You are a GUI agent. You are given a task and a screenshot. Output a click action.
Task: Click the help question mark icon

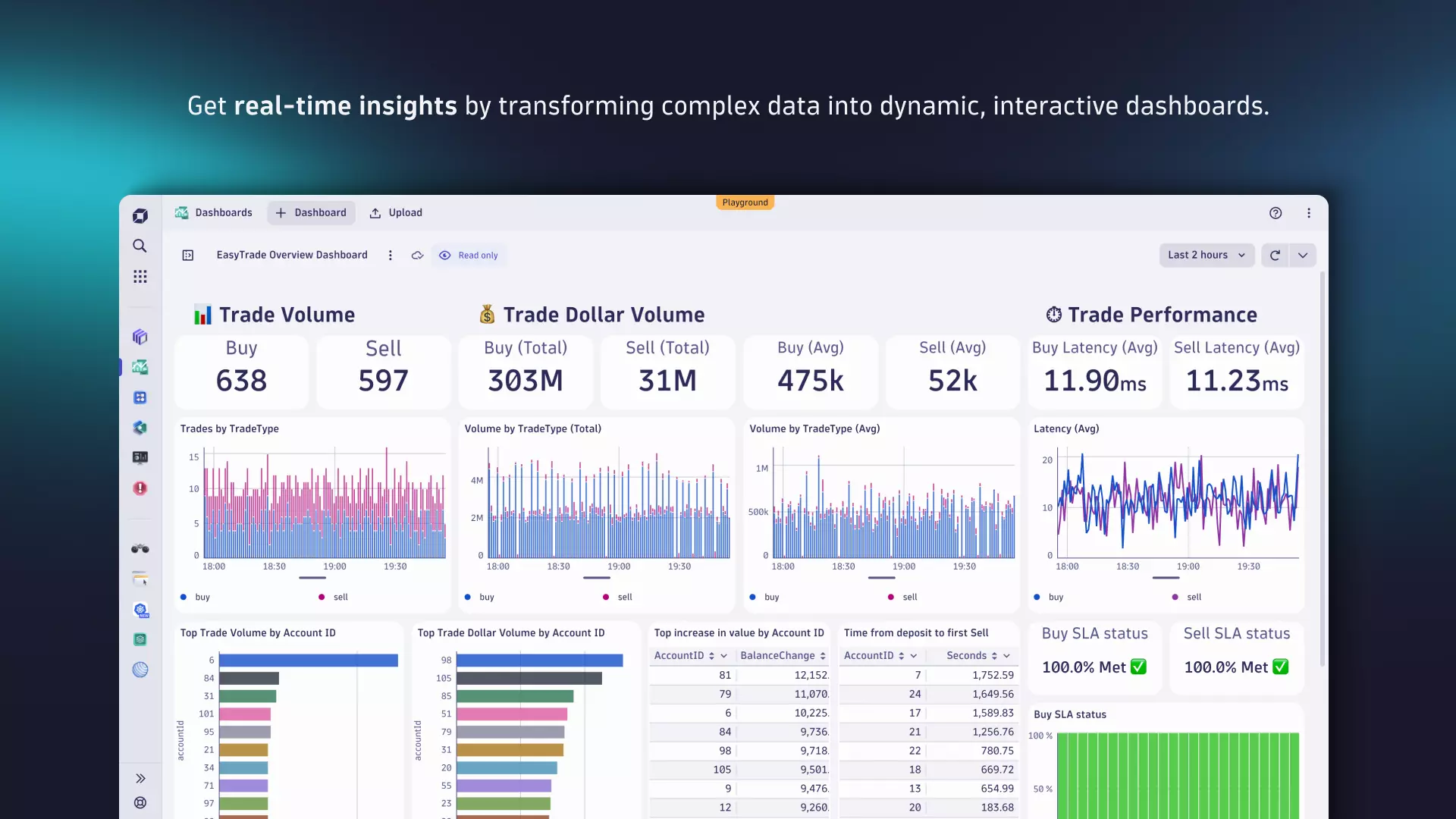(1276, 213)
